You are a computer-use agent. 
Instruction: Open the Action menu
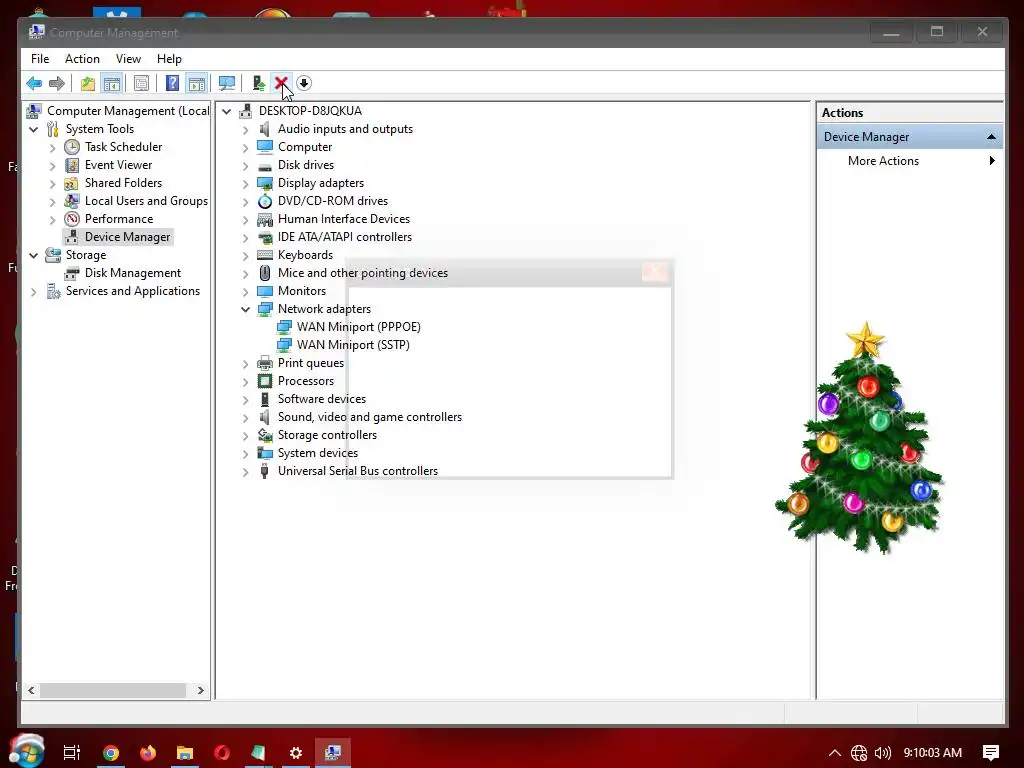click(x=82, y=59)
